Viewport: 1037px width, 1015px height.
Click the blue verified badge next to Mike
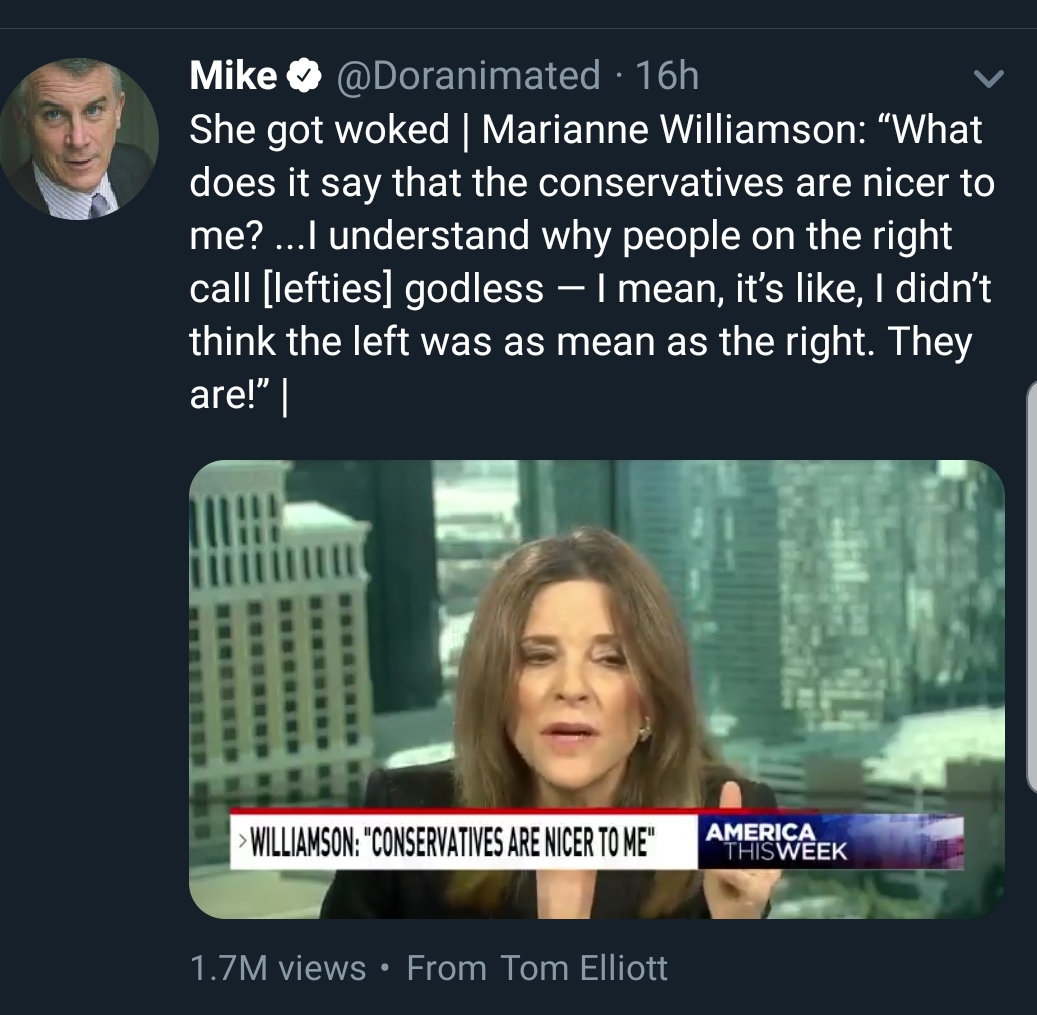[x=304, y=75]
